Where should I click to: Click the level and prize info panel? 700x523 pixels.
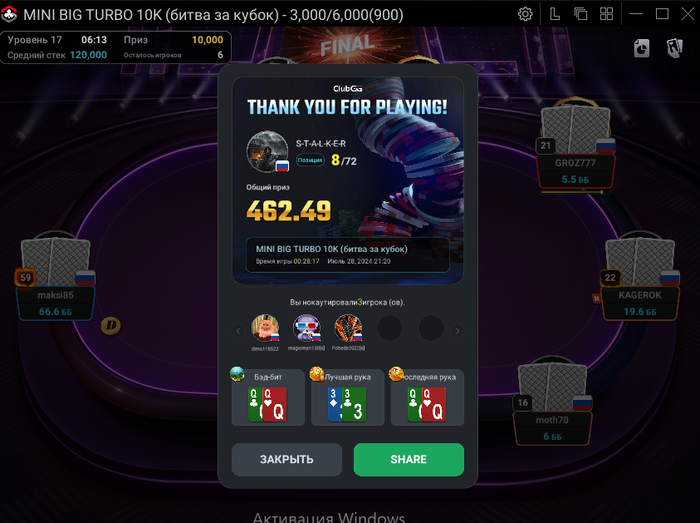tap(116, 47)
